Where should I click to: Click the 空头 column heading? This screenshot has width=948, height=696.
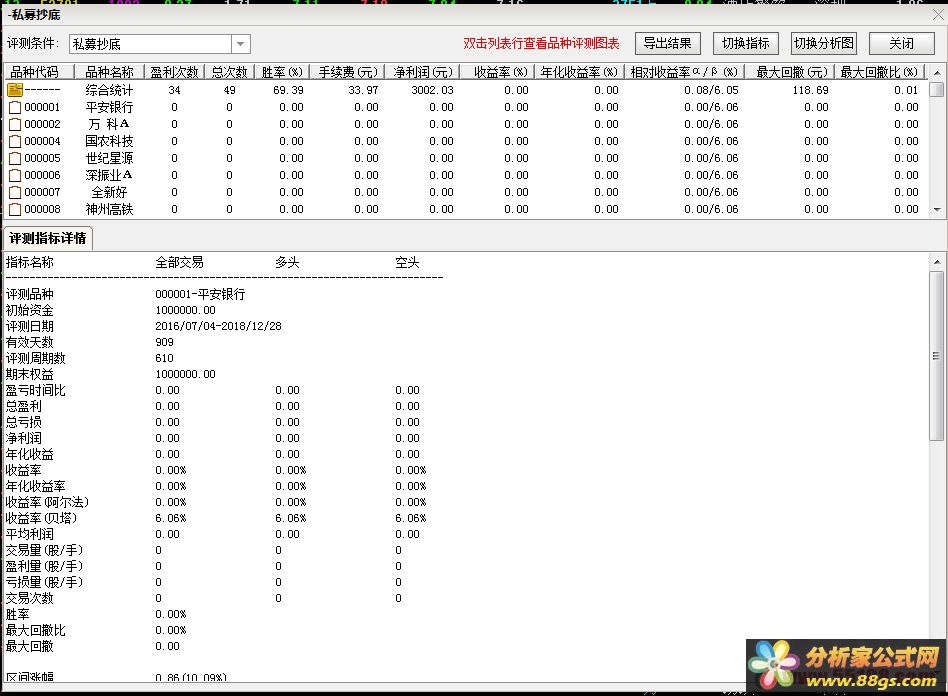pyautogui.click(x=407, y=262)
